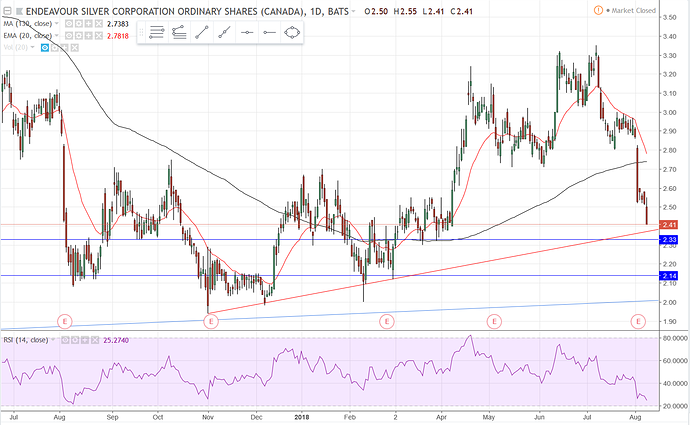This screenshot has height=425, width=690.
Task: Remove the EMA (20, close) indicator
Action: tap(99, 36)
